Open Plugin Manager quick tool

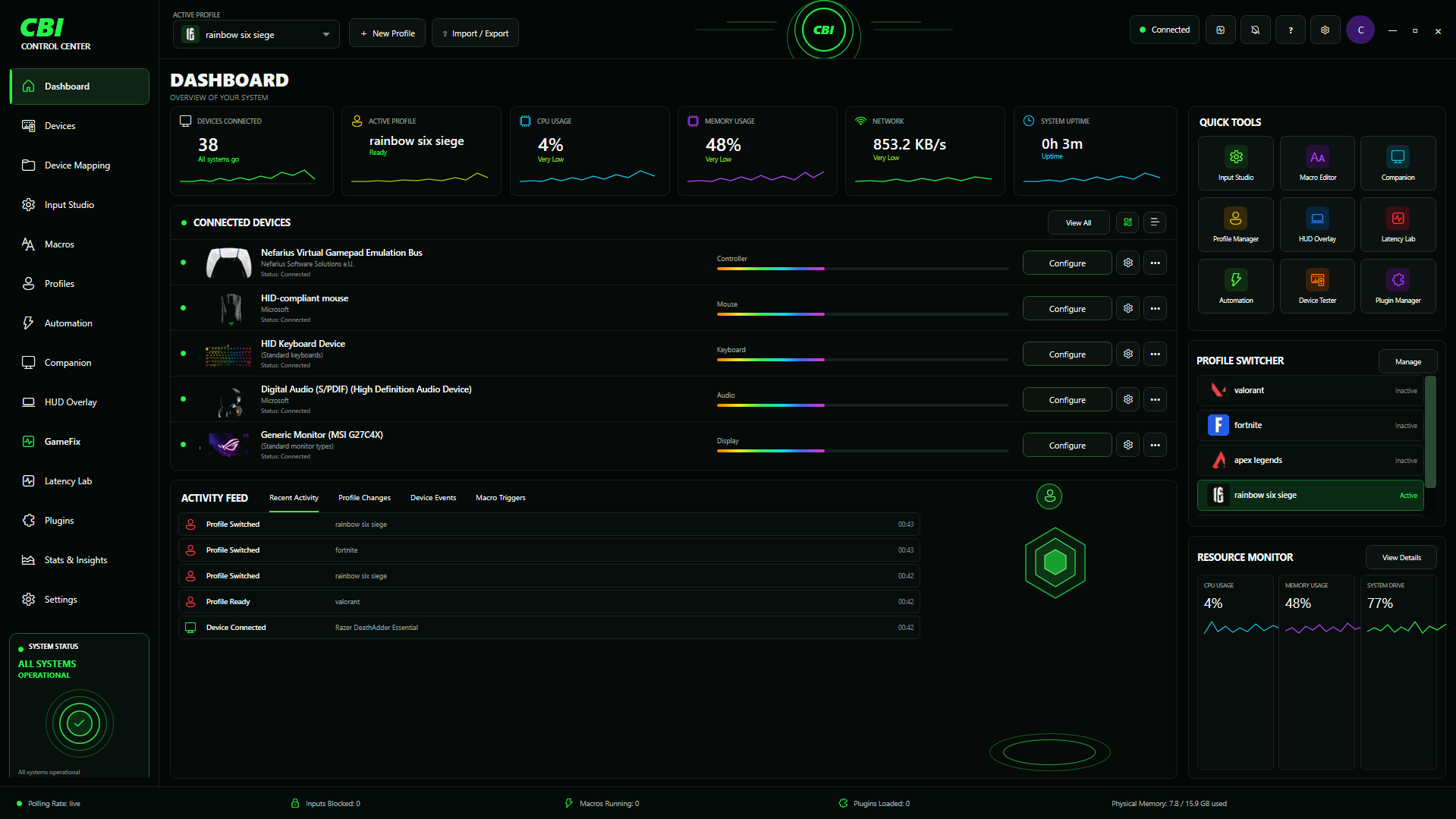[x=1398, y=286]
